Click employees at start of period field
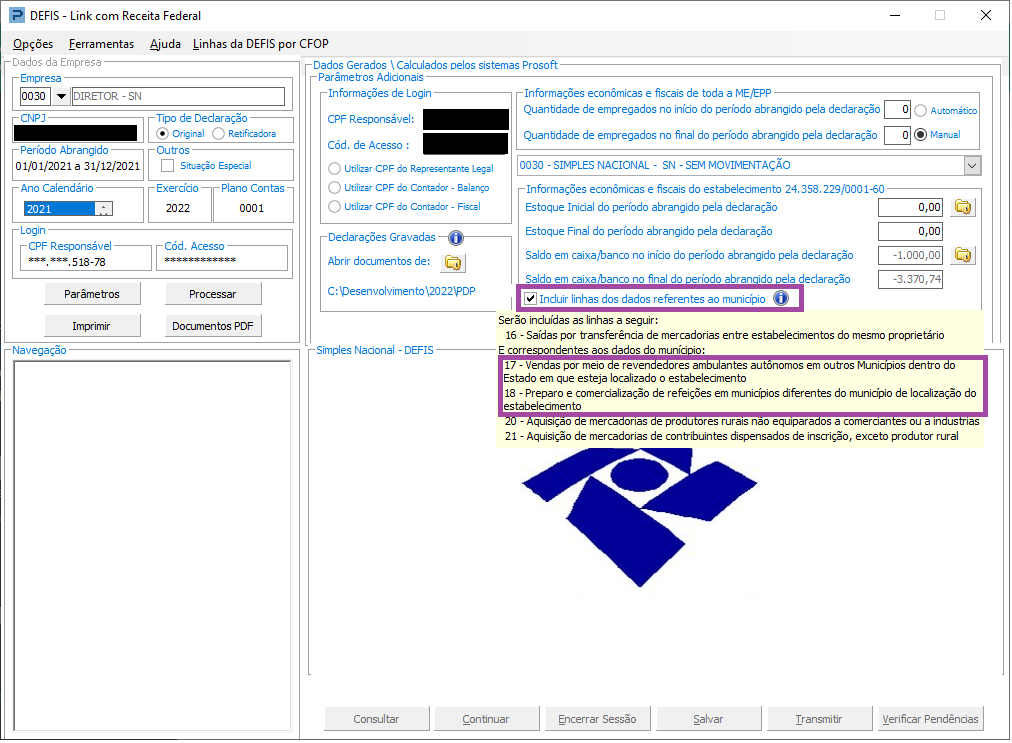The height and width of the screenshot is (743, 1012). pyautogui.click(x=897, y=110)
